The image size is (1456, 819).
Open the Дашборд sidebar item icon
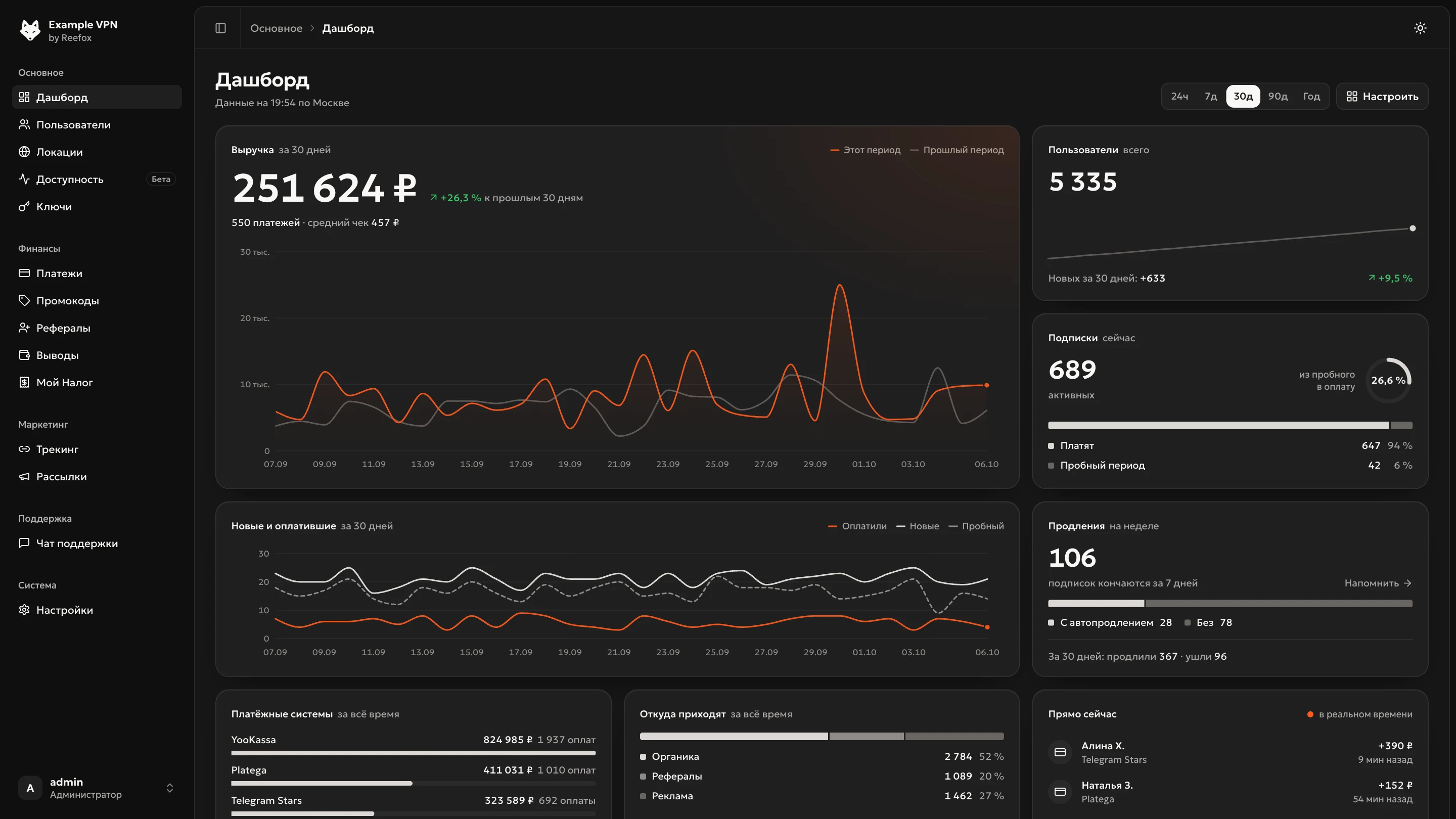pyautogui.click(x=24, y=97)
